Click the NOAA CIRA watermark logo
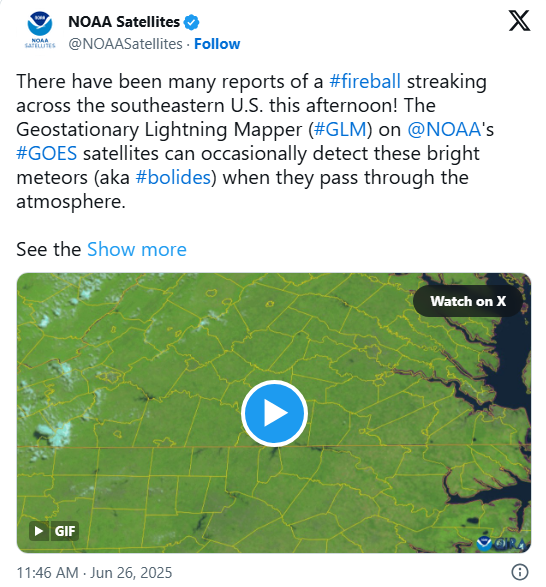 click(x=502, y=544)
